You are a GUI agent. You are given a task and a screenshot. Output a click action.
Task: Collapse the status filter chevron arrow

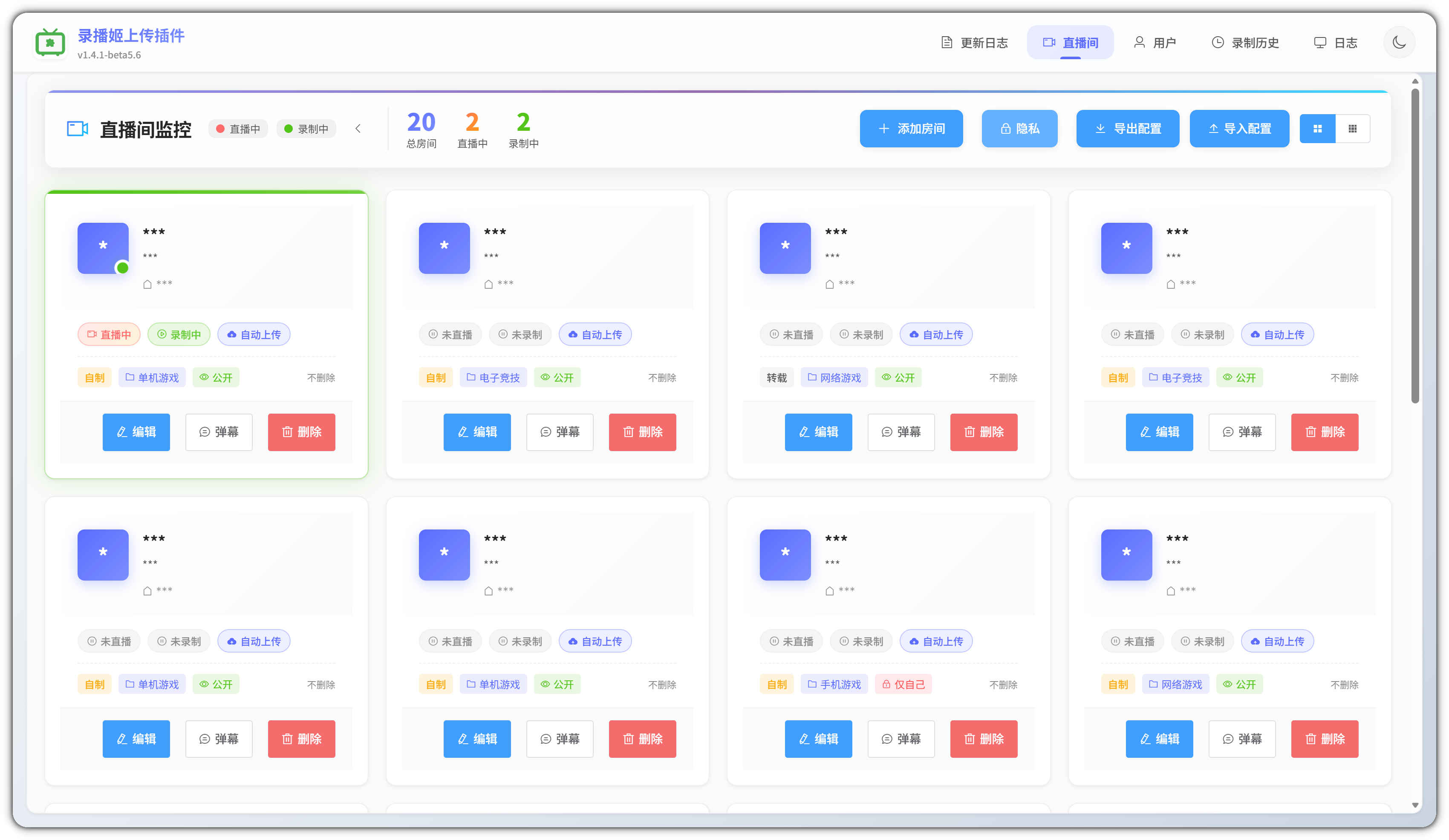[358, 129]
